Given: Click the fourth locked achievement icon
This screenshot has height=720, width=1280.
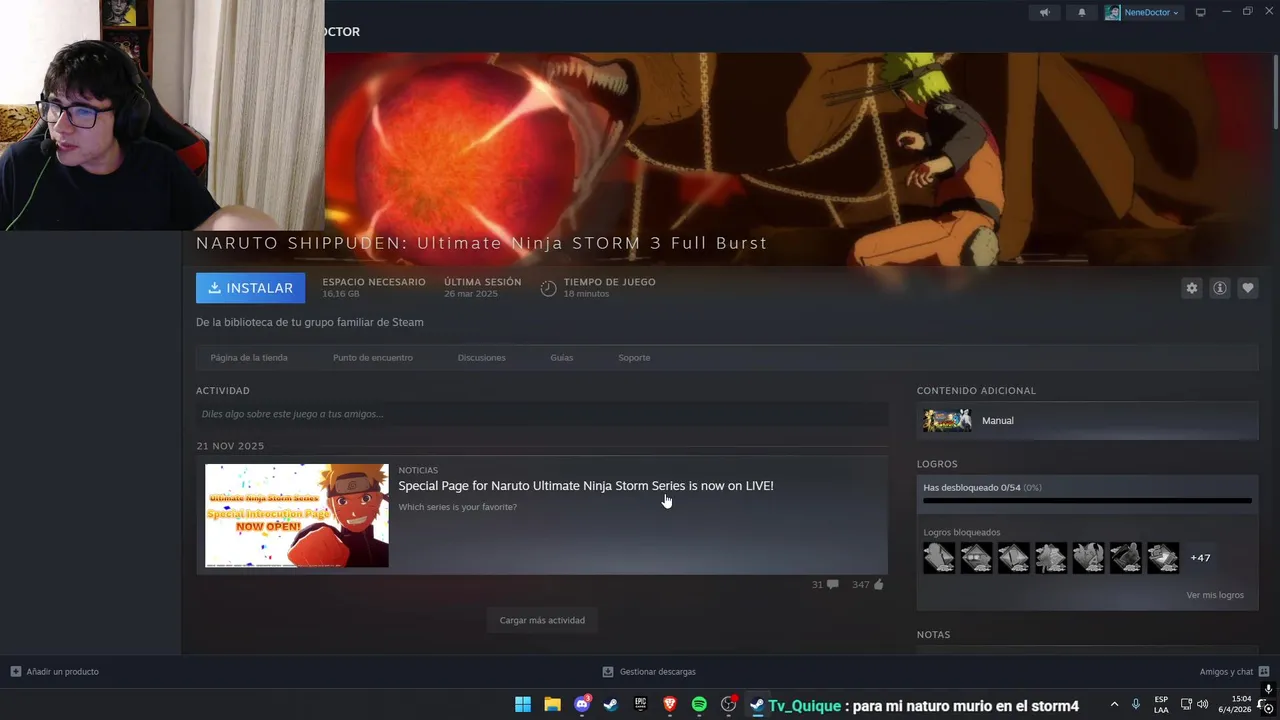Looking at the screenshot, I should 1051,558.
